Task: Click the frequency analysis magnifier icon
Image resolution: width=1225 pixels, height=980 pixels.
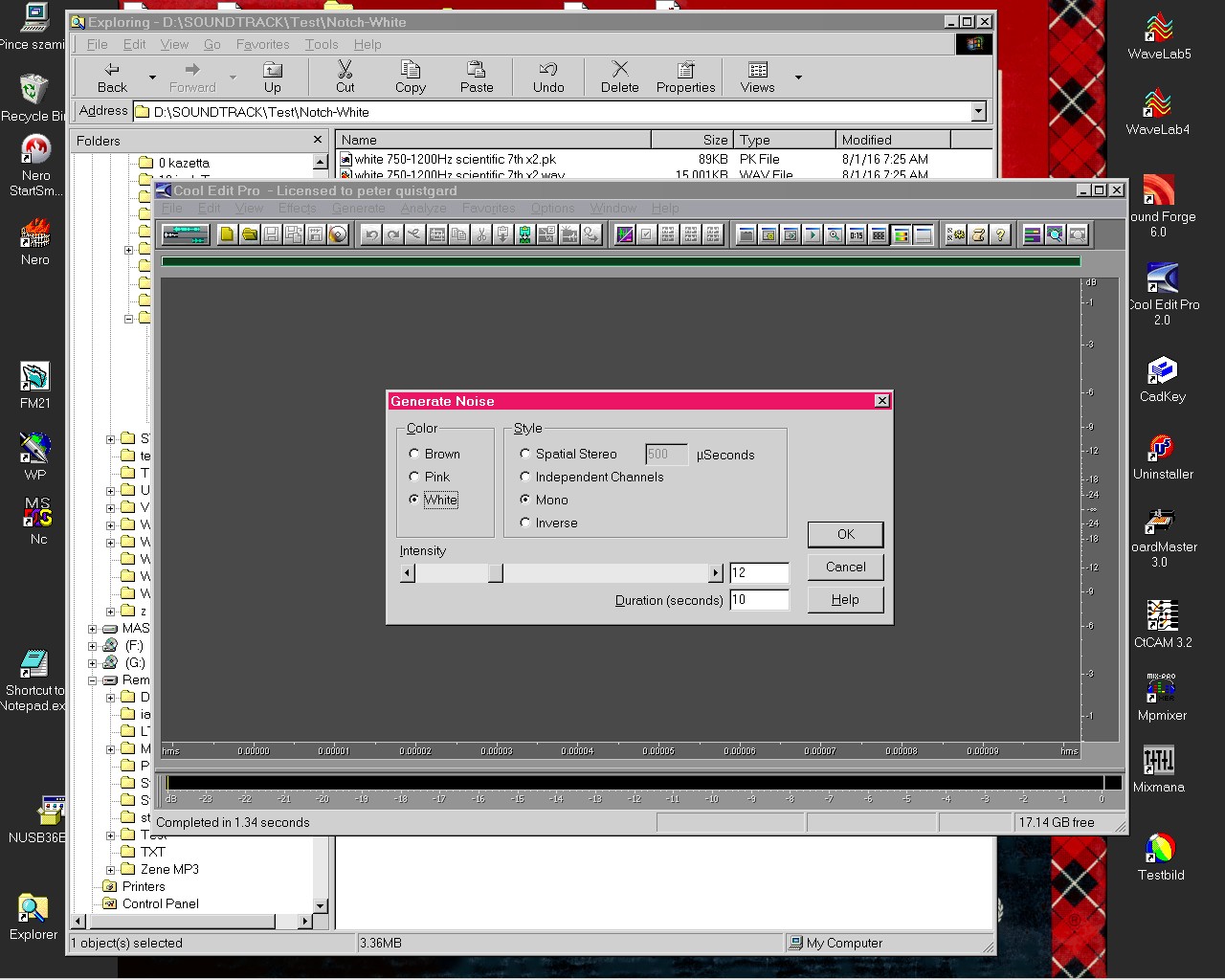Action: tap(1055, 234)
